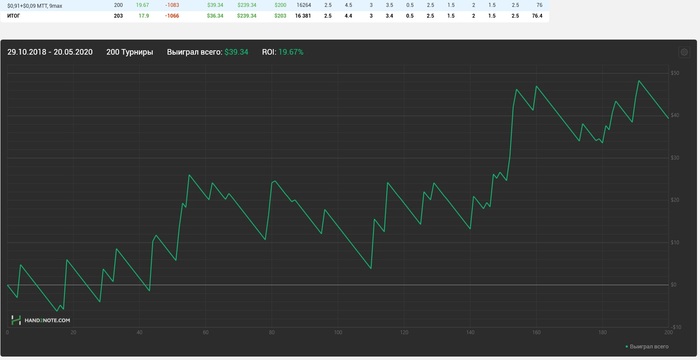700x360 pixels.
Task: Select the '$0,91+$0,09 MTT, 9max' row label
Action: click(x=35, y=6)
